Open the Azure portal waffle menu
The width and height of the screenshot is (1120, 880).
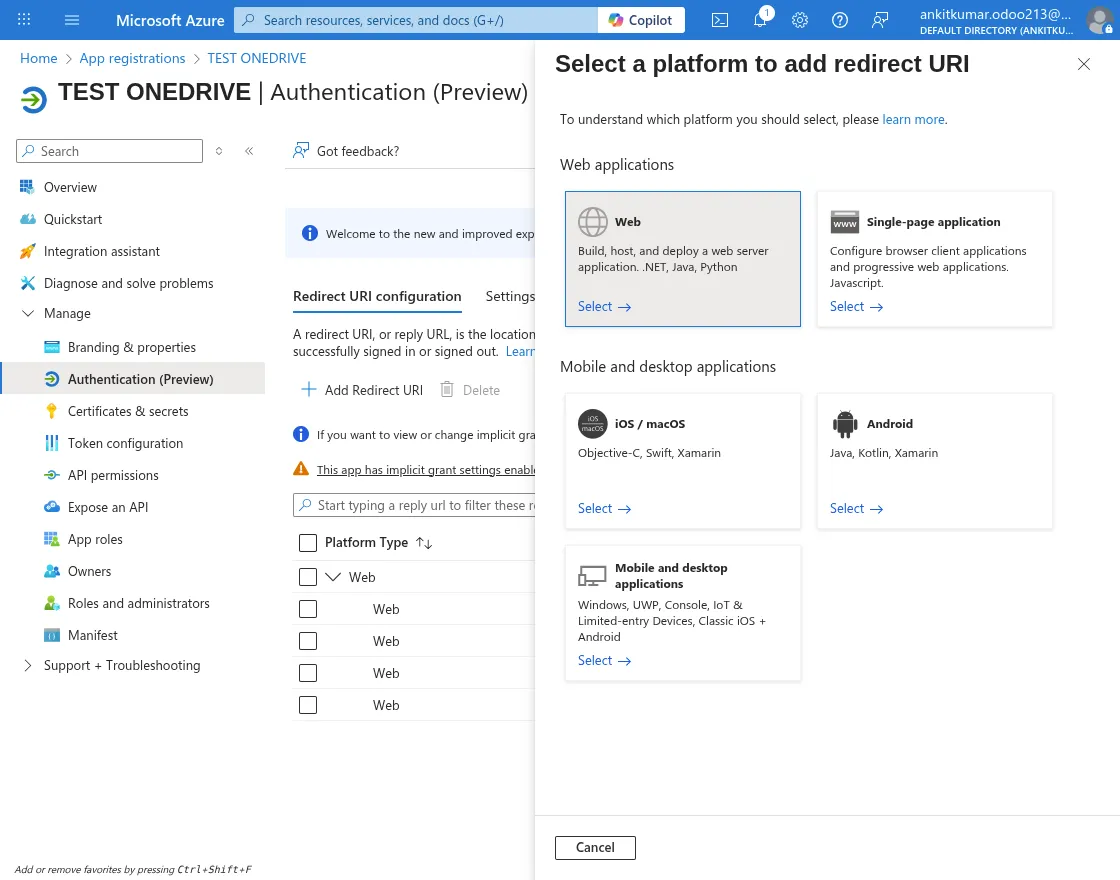25,20
